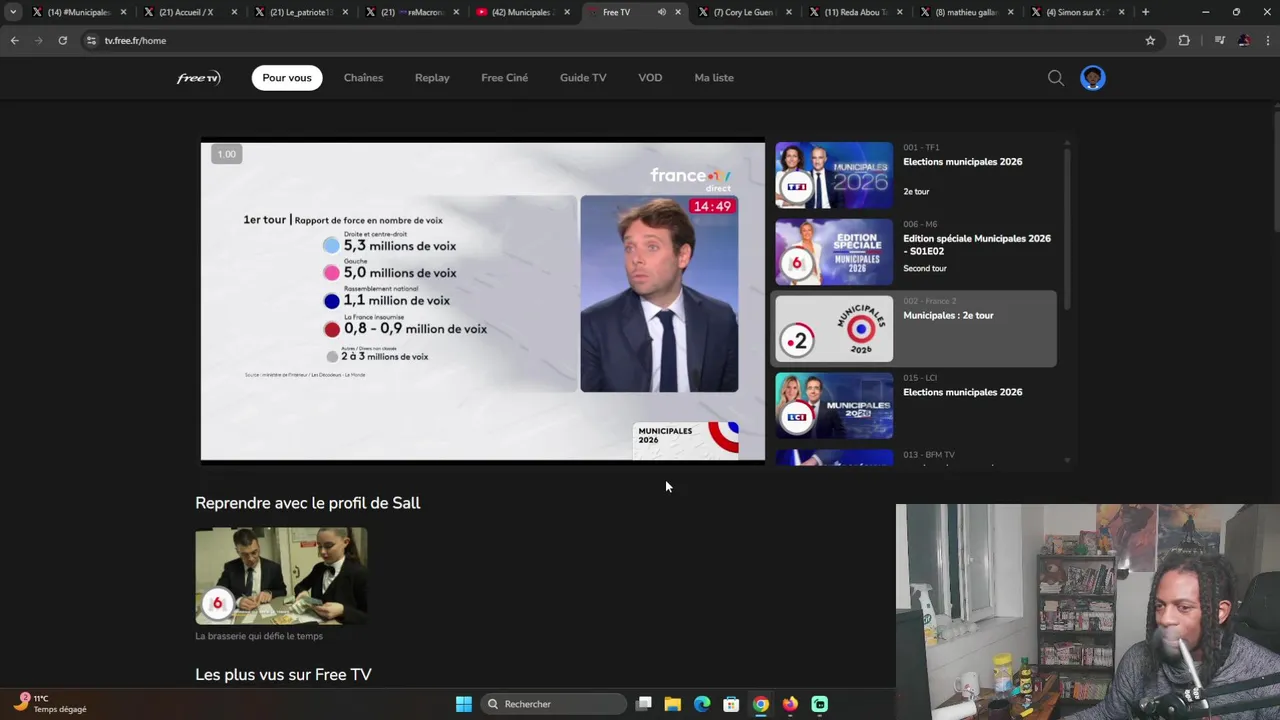The image size is (1280, 720).
Task: Open the weather widget showing 11°C
Action: [x=50, y=704]
